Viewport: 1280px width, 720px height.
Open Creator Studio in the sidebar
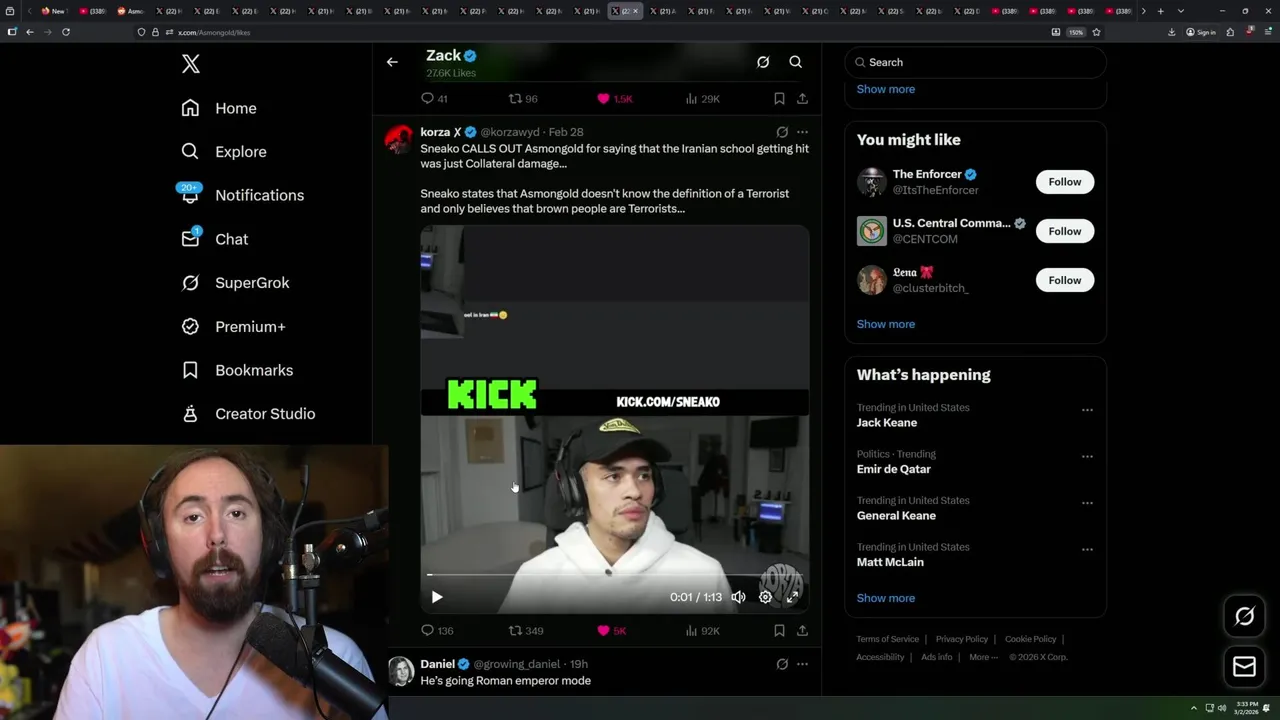(248, 414)
